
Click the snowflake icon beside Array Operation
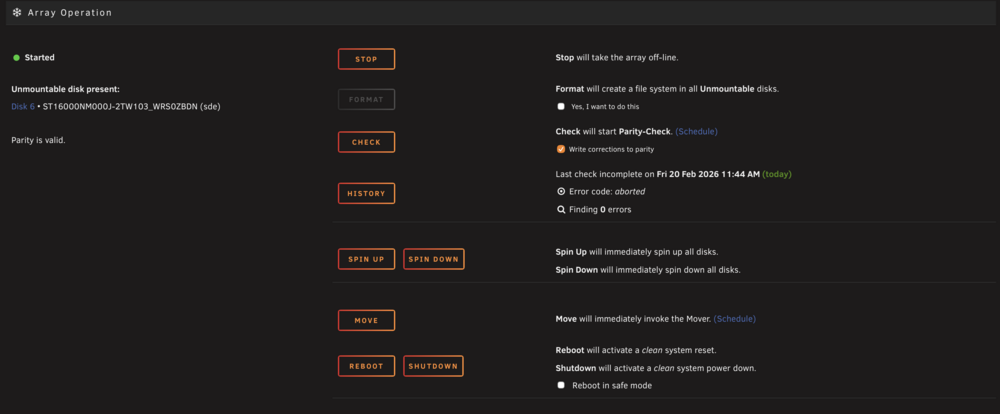point(17,13)
